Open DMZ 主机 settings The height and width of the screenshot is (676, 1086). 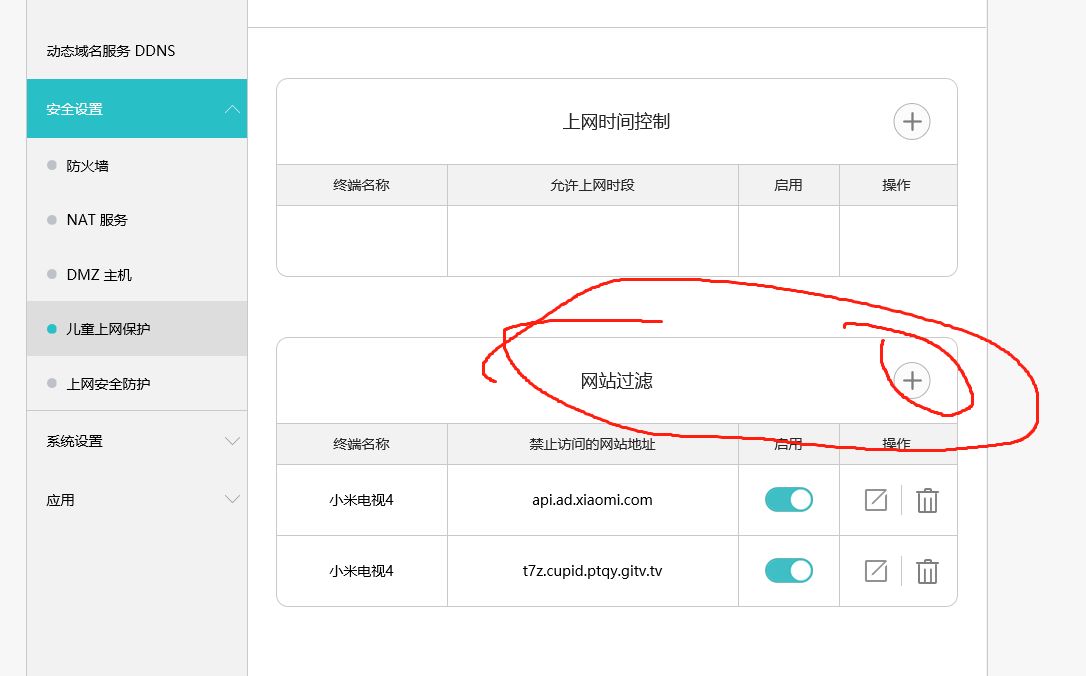coord(99,275)
